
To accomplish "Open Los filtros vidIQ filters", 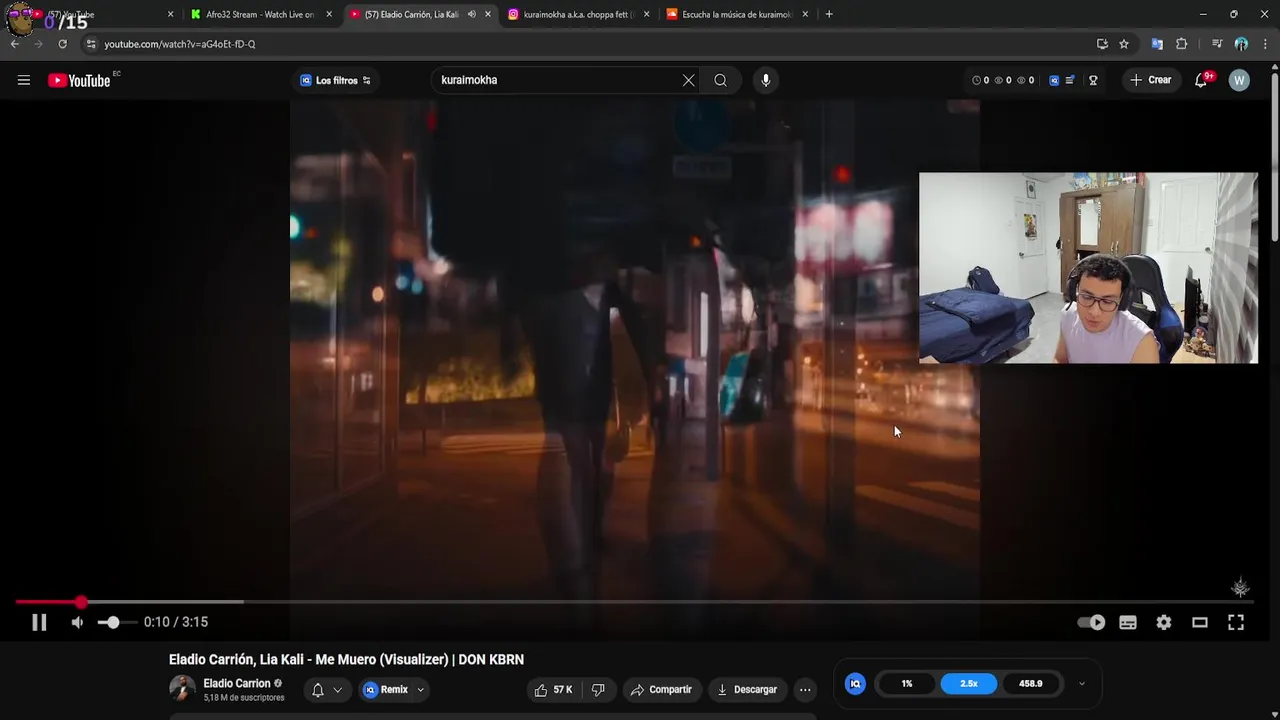I will tap(336, 80).
